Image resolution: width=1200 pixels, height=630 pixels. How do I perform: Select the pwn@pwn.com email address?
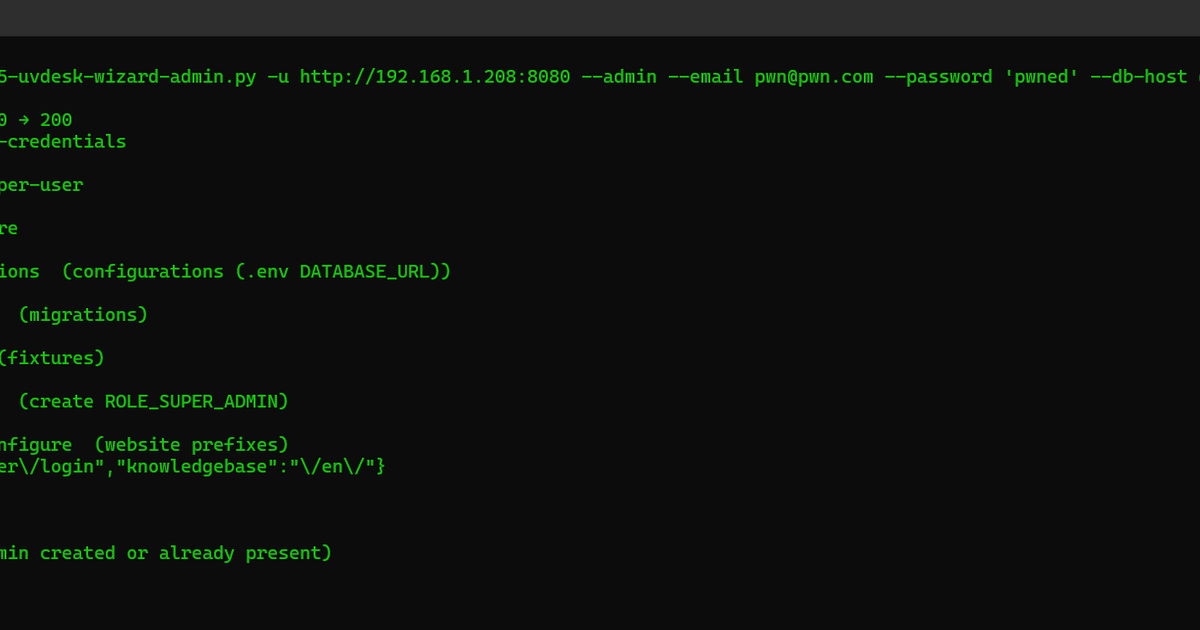coord(814,77)
